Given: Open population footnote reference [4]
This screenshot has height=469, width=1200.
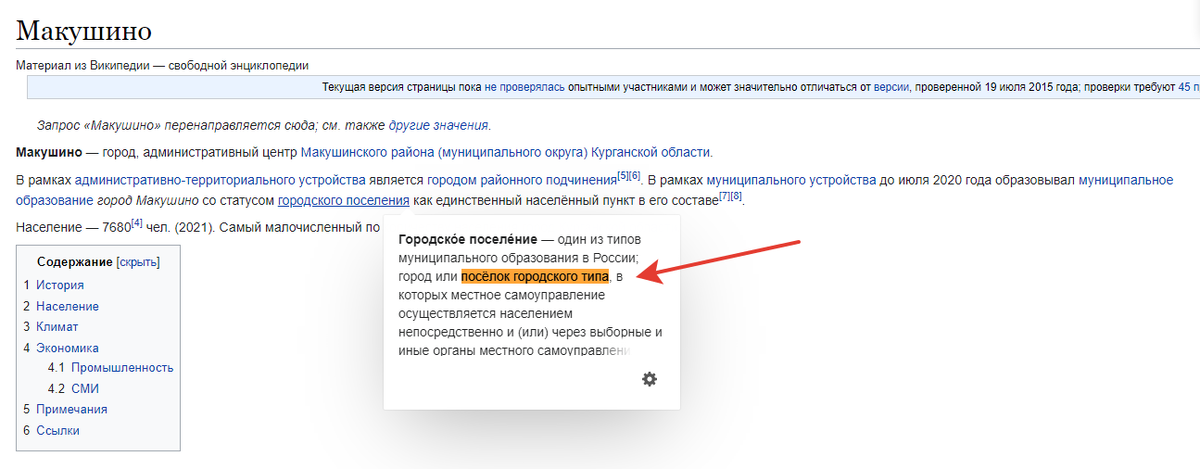Looking at the screenshot, I should pos(137,223).
